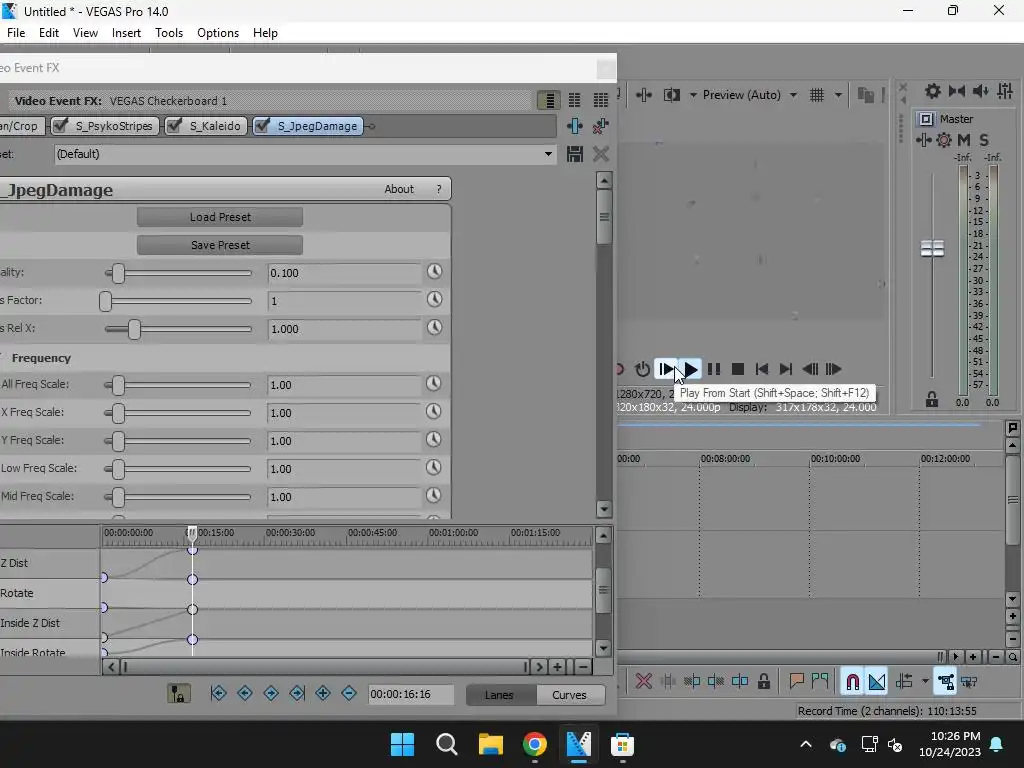Open overlays grid dropdown arrow
The image size is (1024, 768).
pos(838,95)
